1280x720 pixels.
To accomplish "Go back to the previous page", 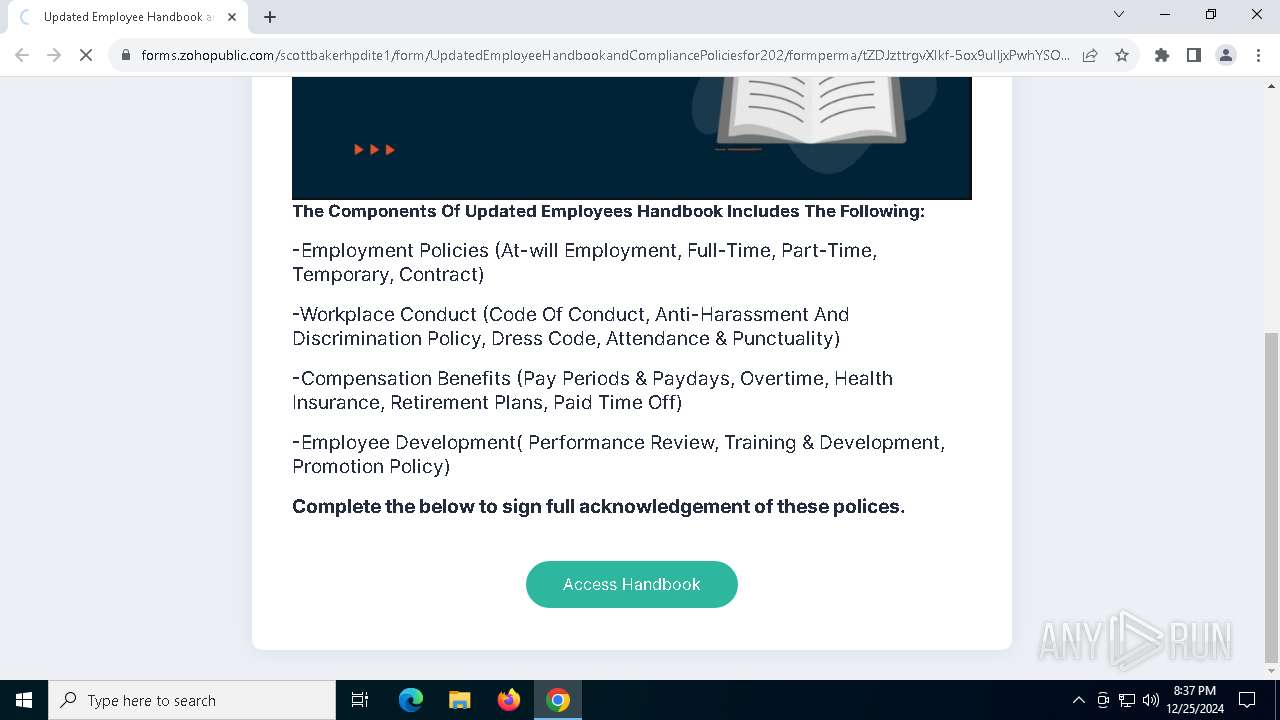I will point(22,55).
